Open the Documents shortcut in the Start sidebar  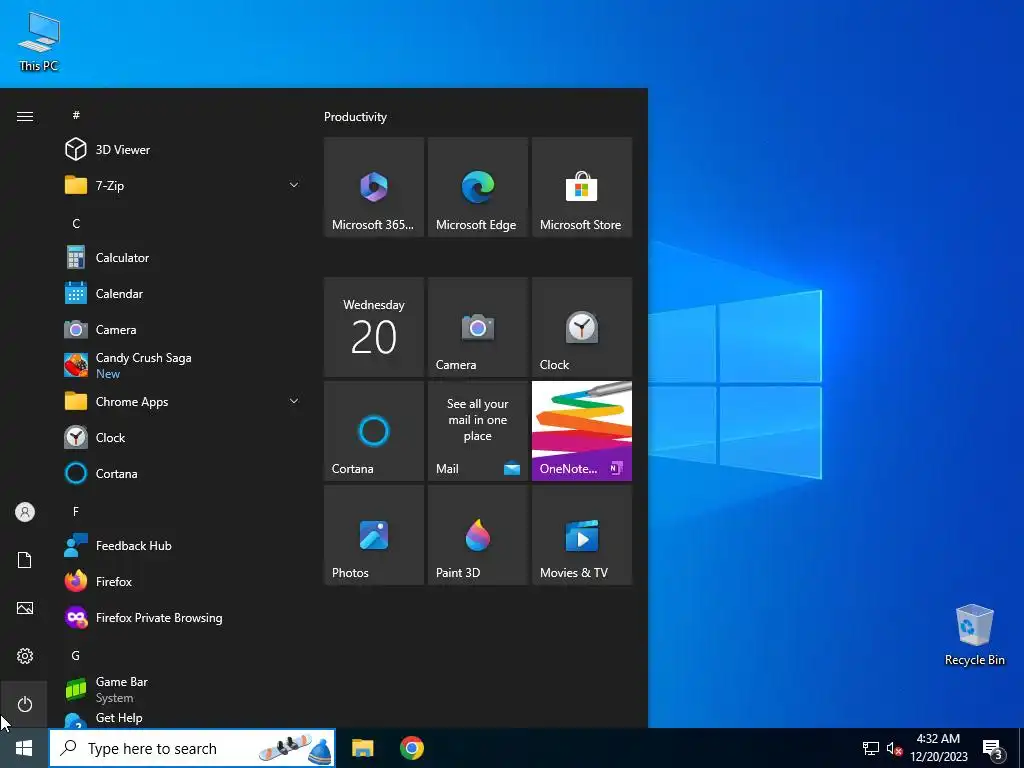point(25,560)
